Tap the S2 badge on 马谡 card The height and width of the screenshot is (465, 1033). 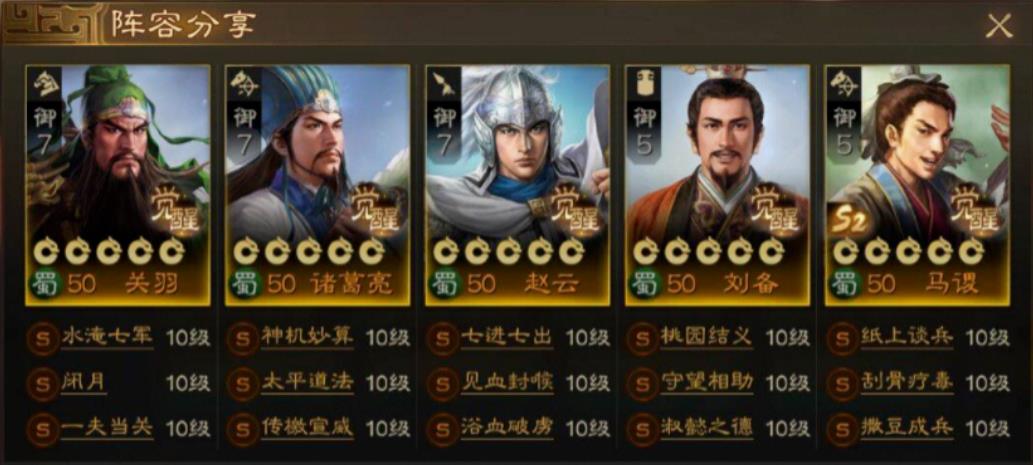coord(845,223)
